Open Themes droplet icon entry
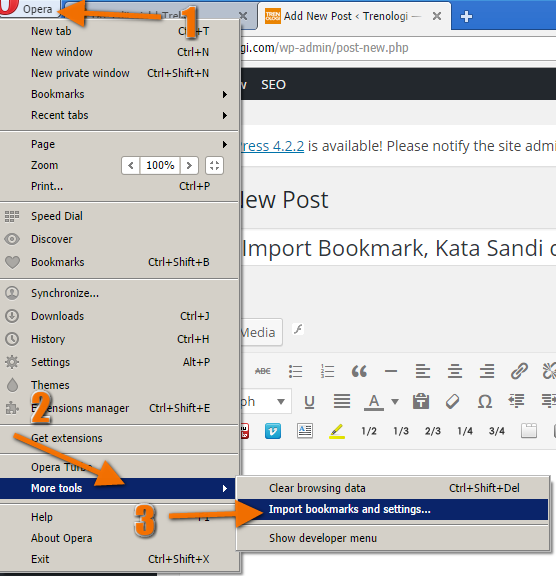Screen dimensions: 556x576 click(119, 385)
